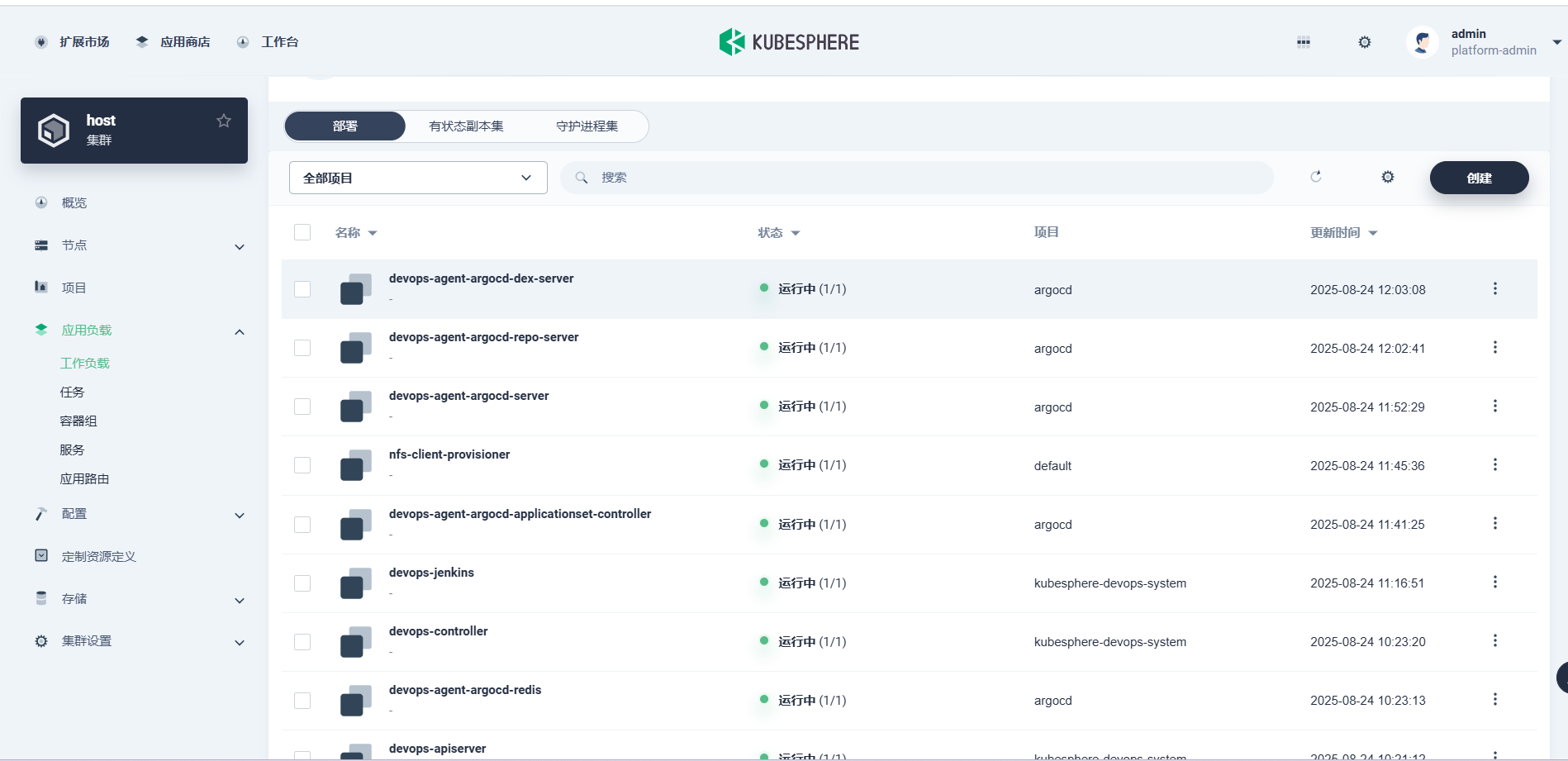The width and height of the screenshot is (1568, 761).
Task: Expand the 节点 sidebar menu
Action: click(x=240, y=246)
